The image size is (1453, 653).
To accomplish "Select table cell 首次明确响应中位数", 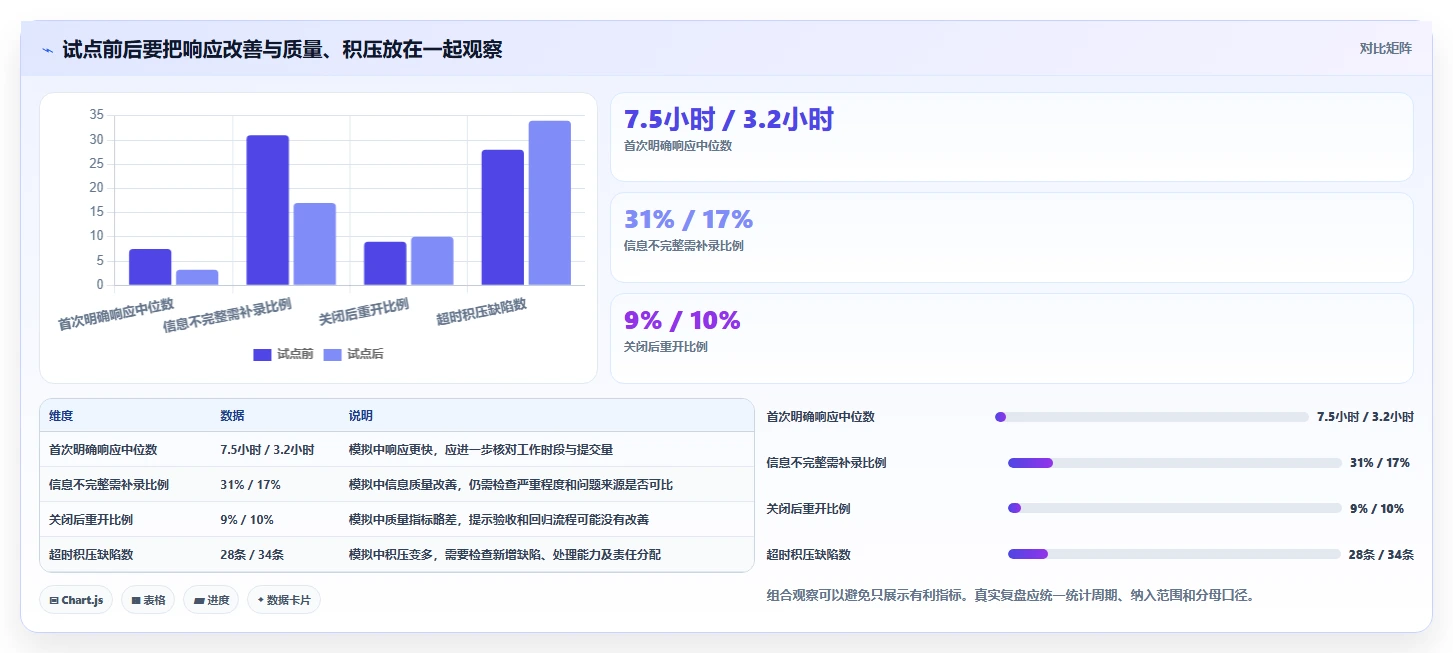I will coord(103,450).
